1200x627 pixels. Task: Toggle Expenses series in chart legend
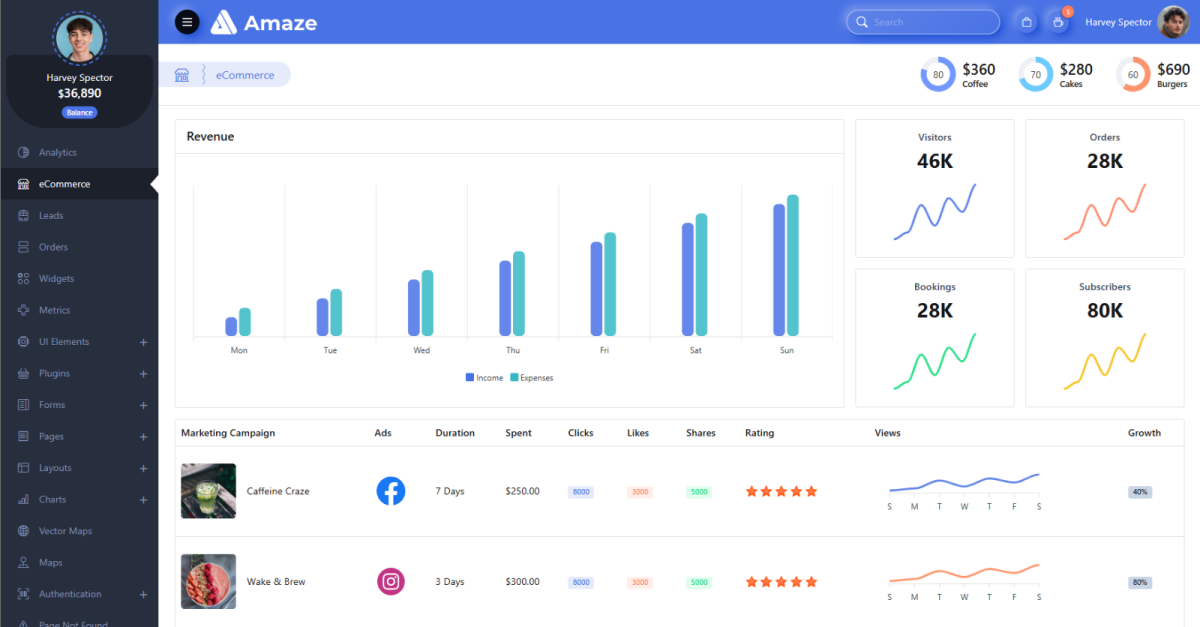click(x=531, y=378)
